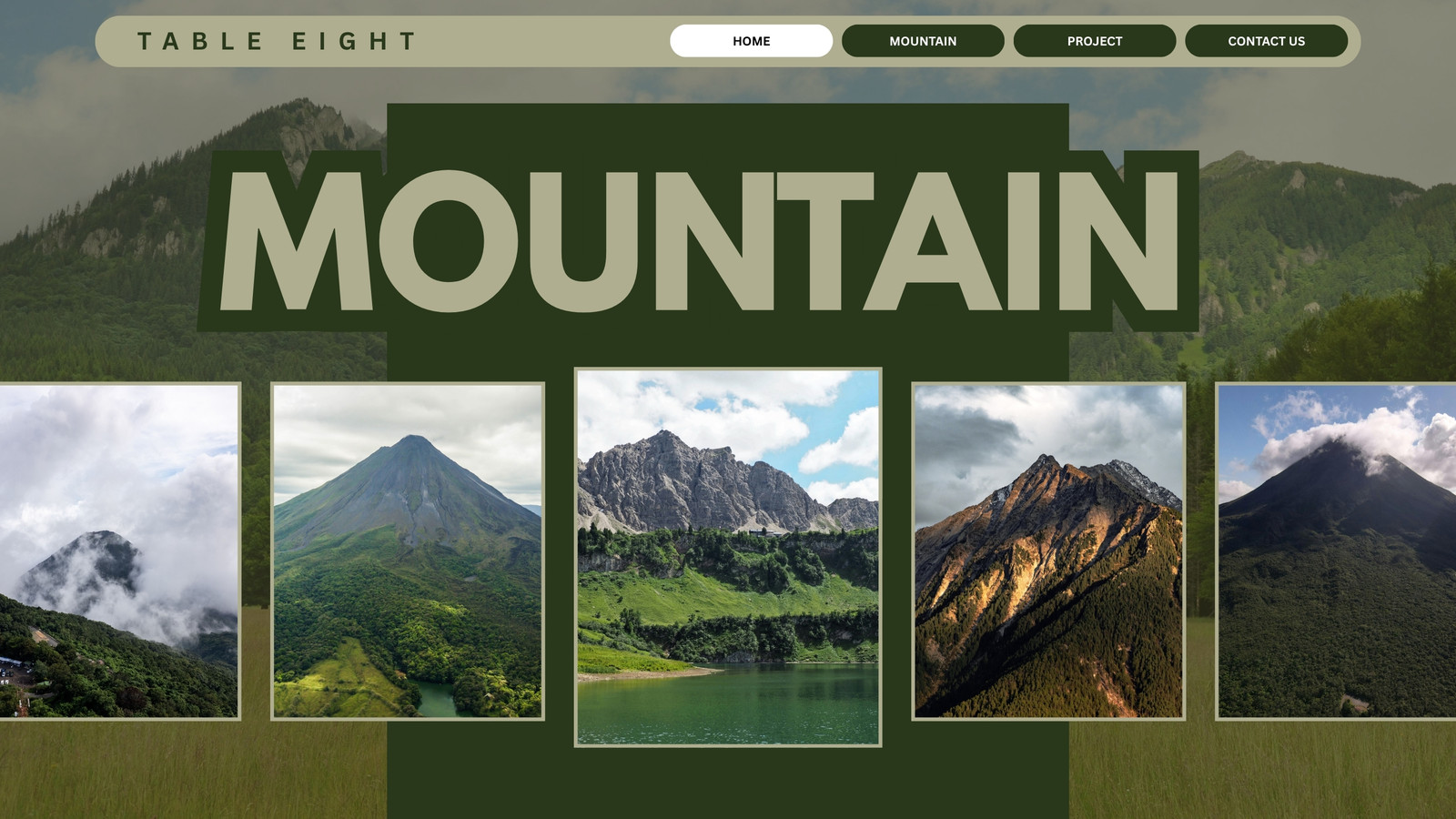This screenshot has width=1456, height=819.
Task: Open the golden sunlit rocky peak photo
Action: pos(1048,551)
